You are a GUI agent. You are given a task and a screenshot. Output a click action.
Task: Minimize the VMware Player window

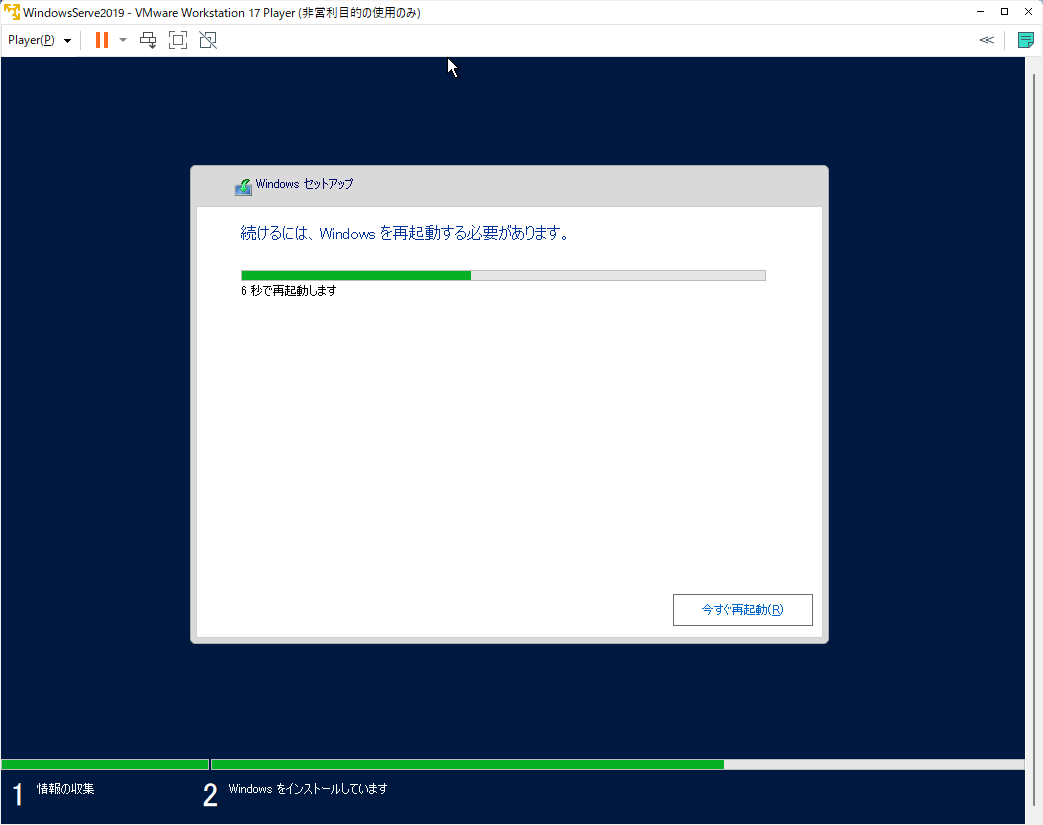click(x=980, y=12)
